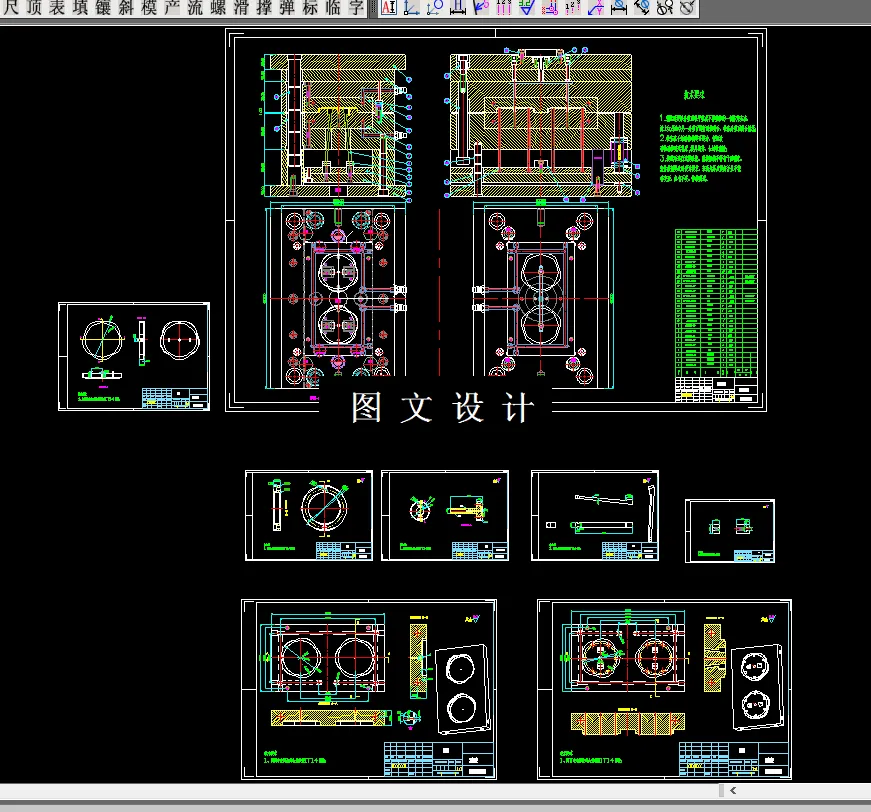Image resolution: width=871 pixels, height=812 pixels.
Task: Click the 螺 toolbar button
Action: (218, 7)
